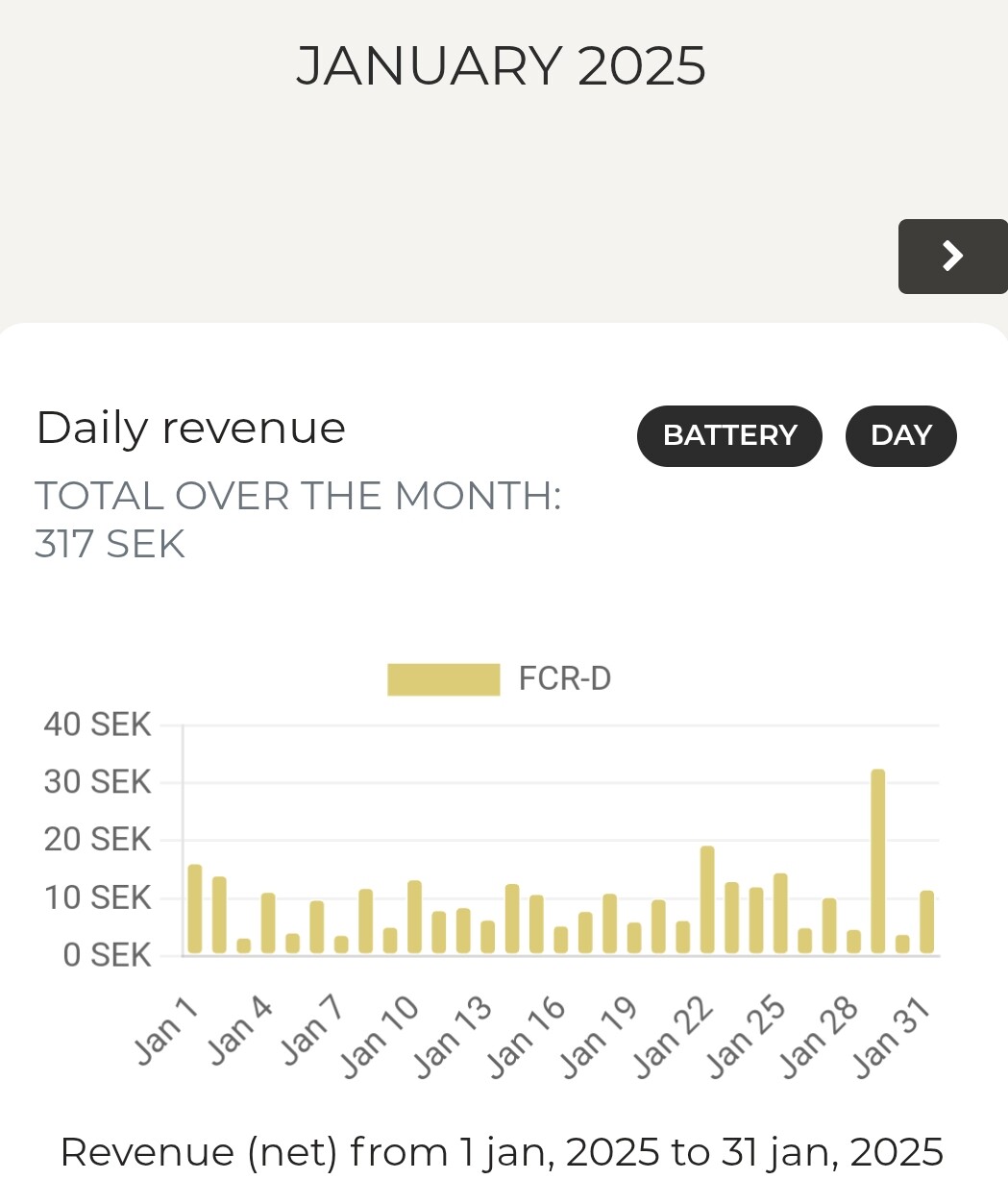Click the Jan 25 revenue bar
The height and width of the screenshot is (1204, 1008).
point(780,913)
